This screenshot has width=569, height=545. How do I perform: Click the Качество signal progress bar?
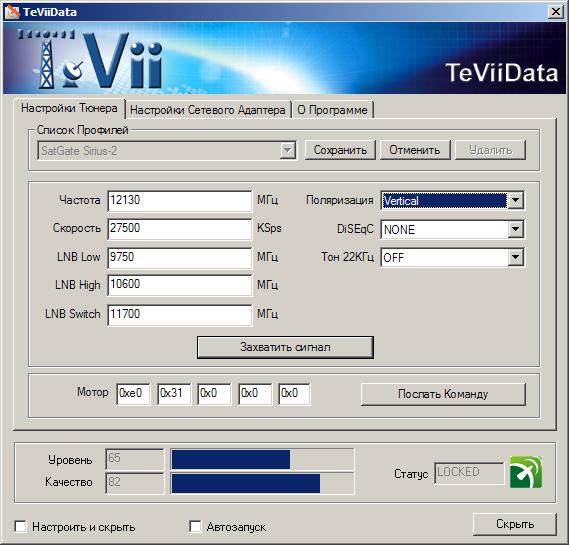[x=262, y=483]
